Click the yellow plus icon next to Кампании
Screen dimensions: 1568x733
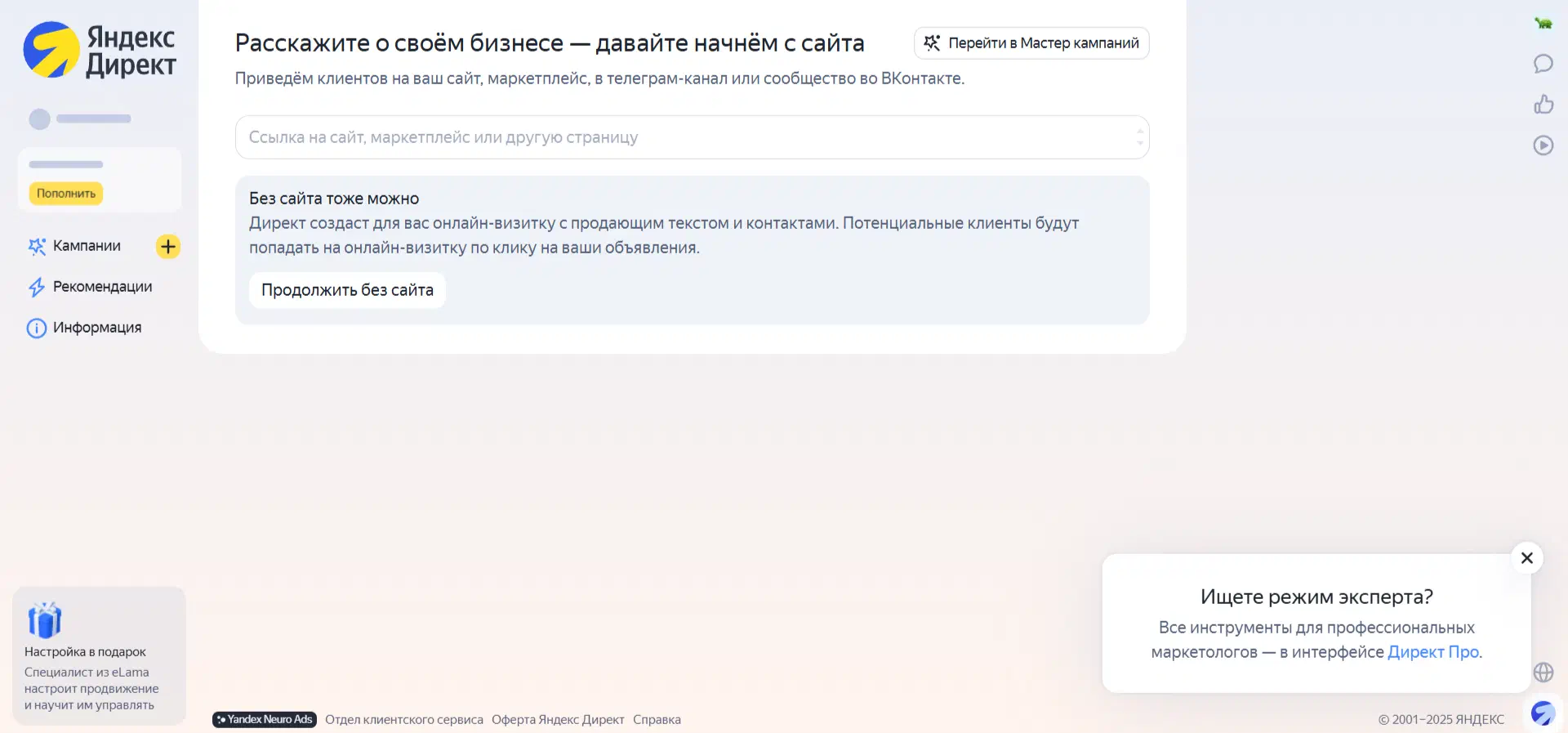click(168, 246)
